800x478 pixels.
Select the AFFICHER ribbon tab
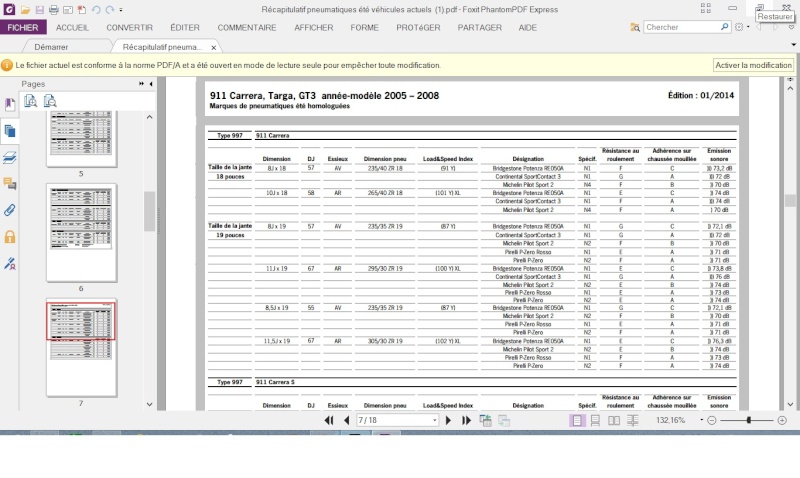(x=314, y=28)
